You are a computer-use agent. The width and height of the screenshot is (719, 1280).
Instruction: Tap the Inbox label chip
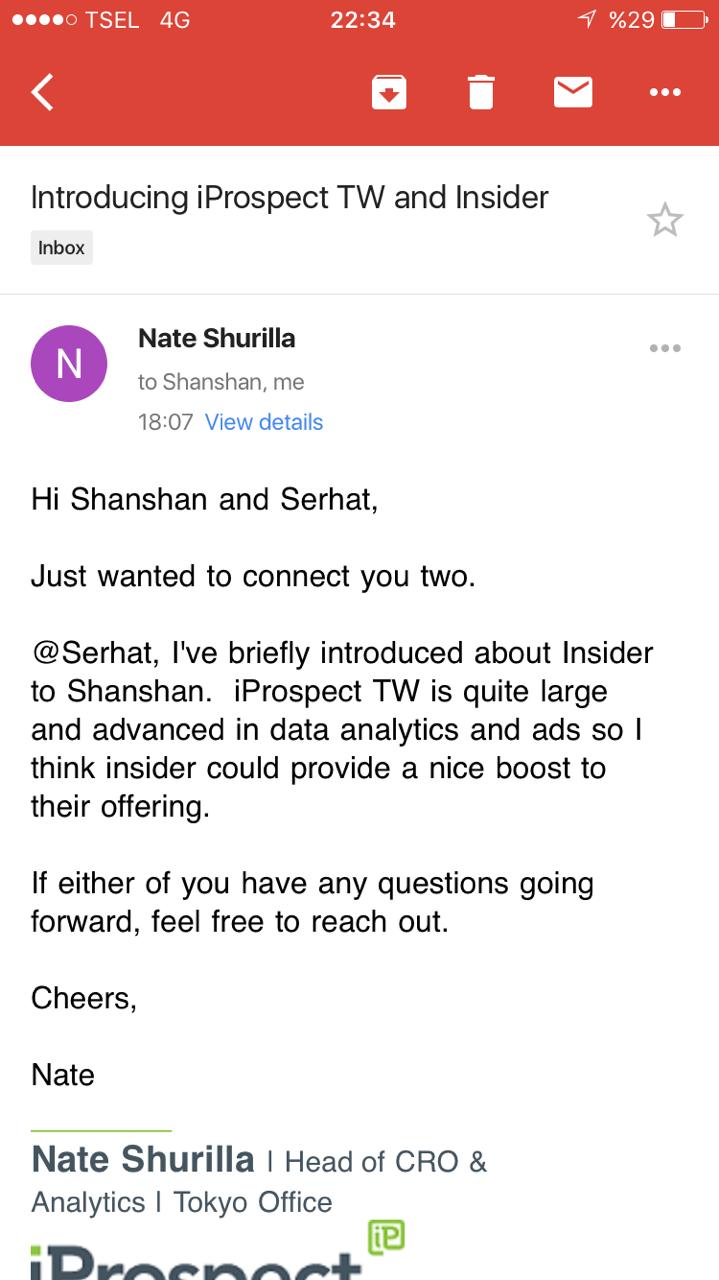tap(61, 247)
